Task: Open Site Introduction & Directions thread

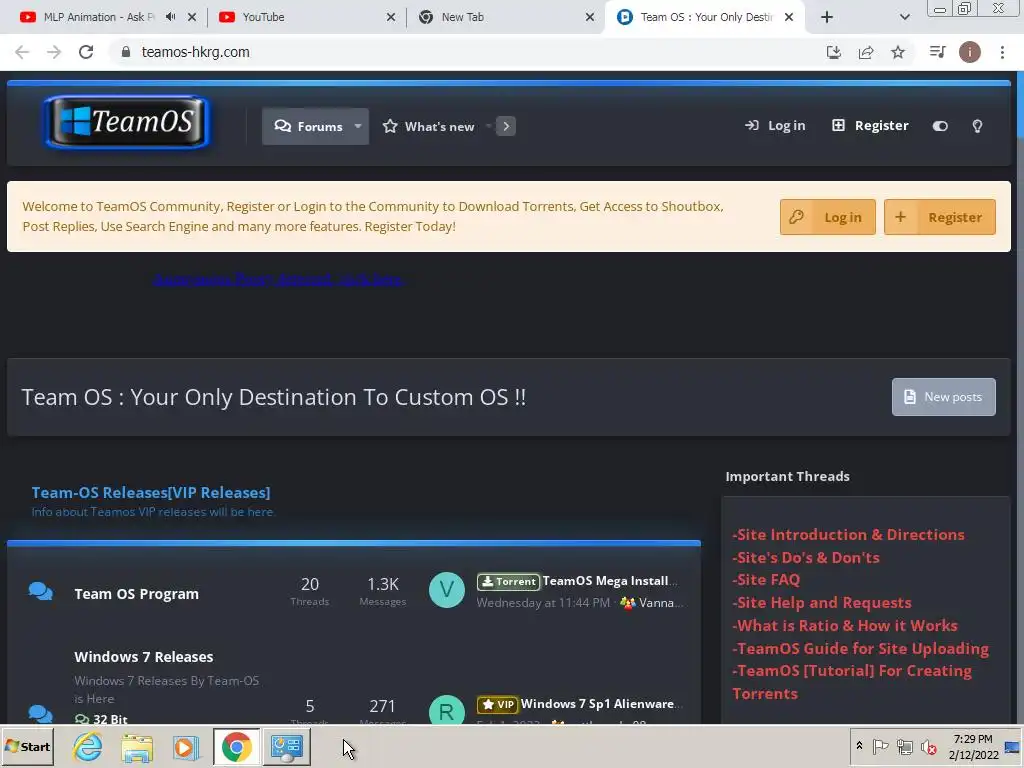Action: click(x=848, y=535)
